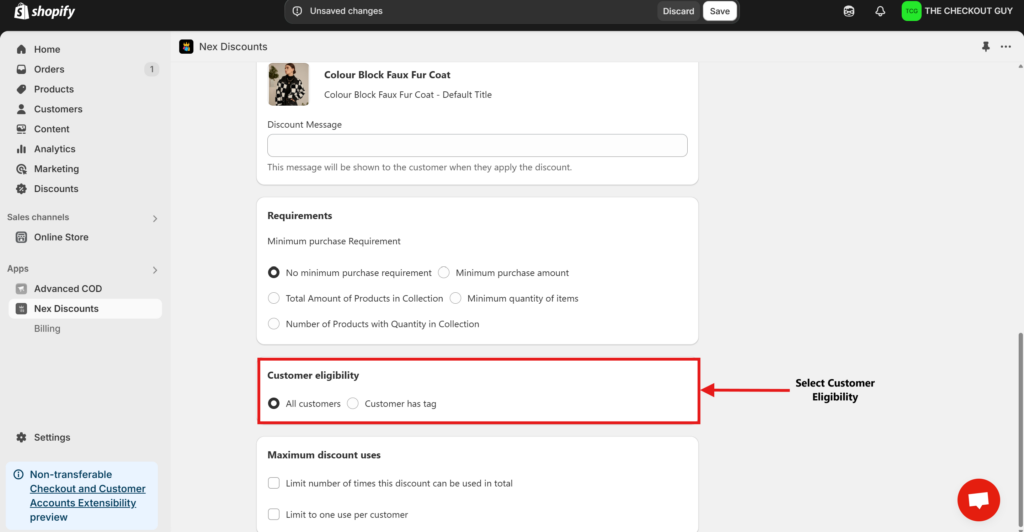Pin the Nex Discounts app
Image resolution: width=1024 pixels, height=532 pixels.
click(985, 46)
